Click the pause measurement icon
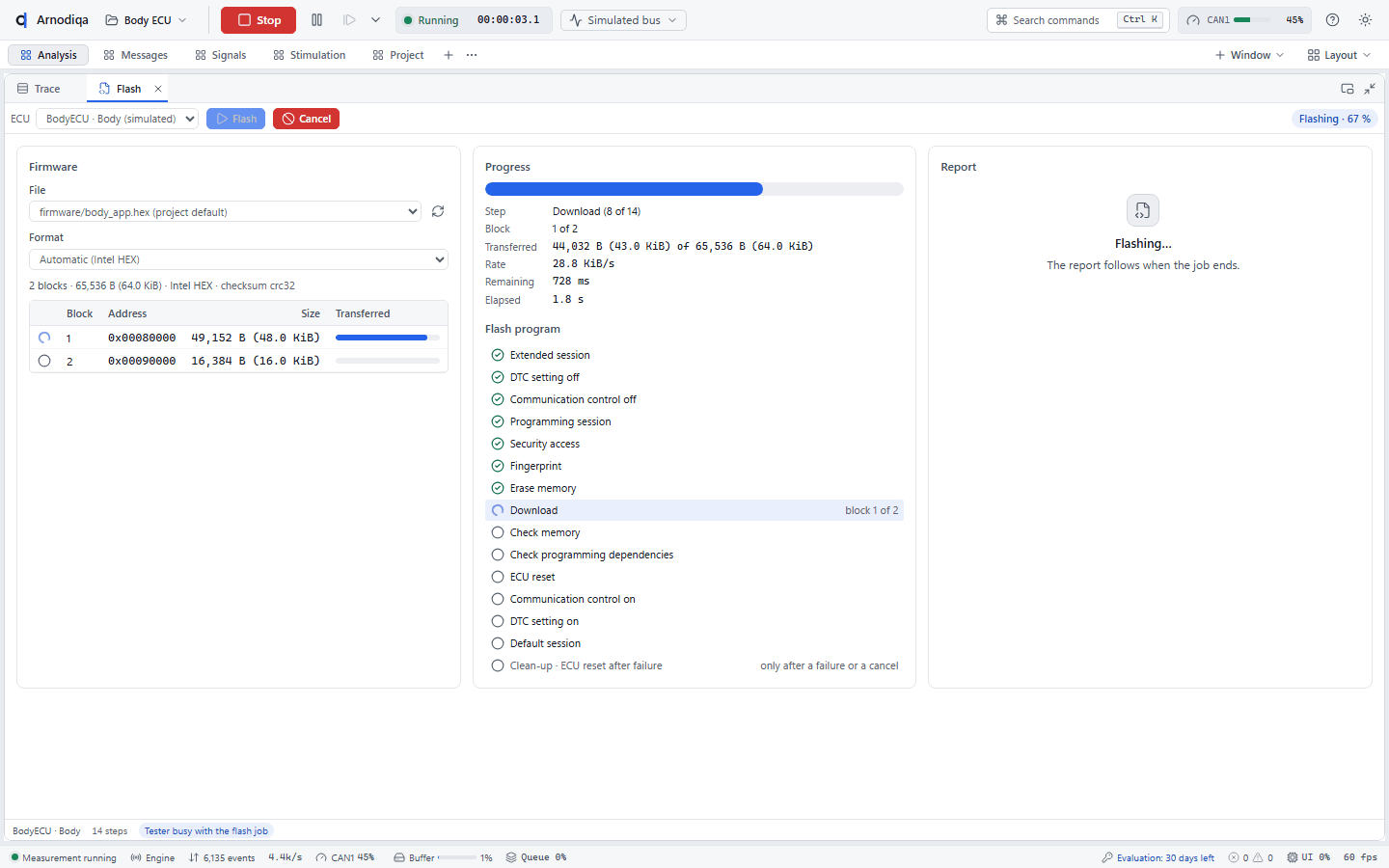The image size is (1389, 868). [316, 20]
